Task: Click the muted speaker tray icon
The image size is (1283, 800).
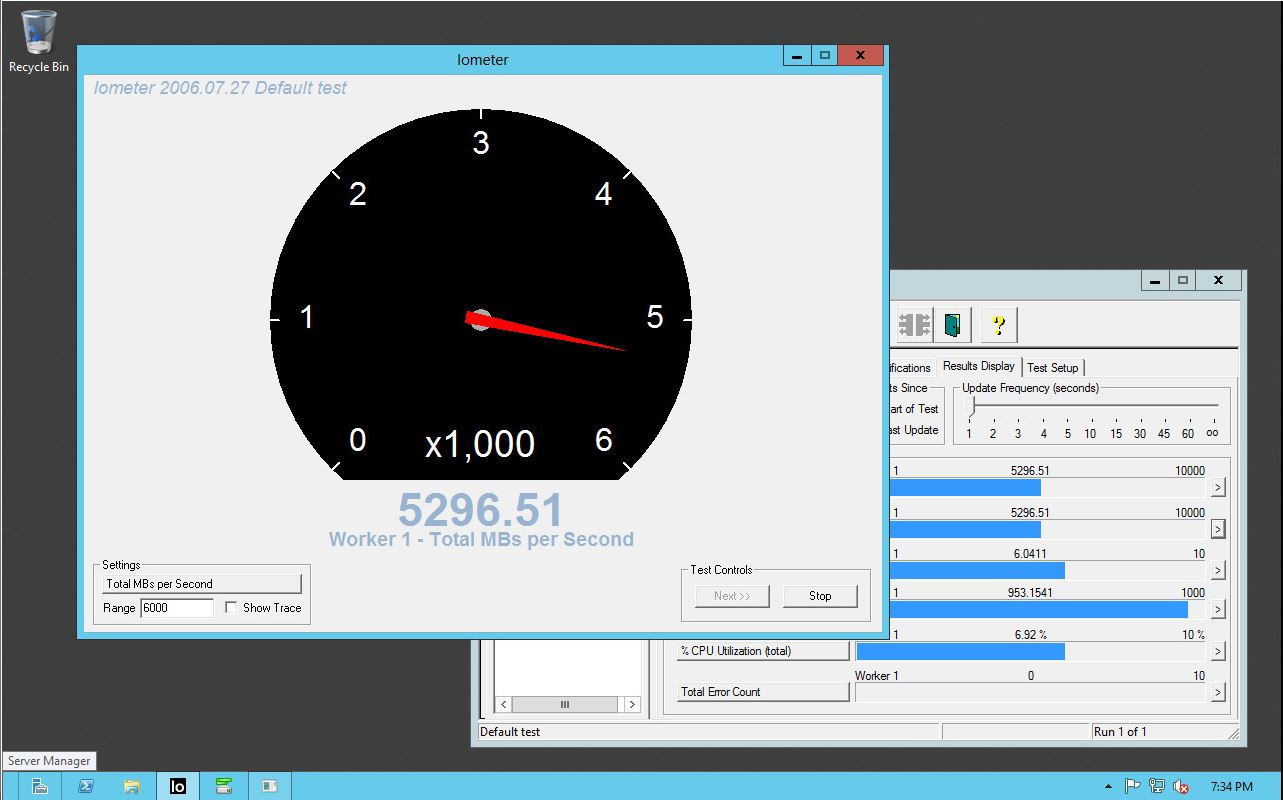Action: [x=1181, y=787]
